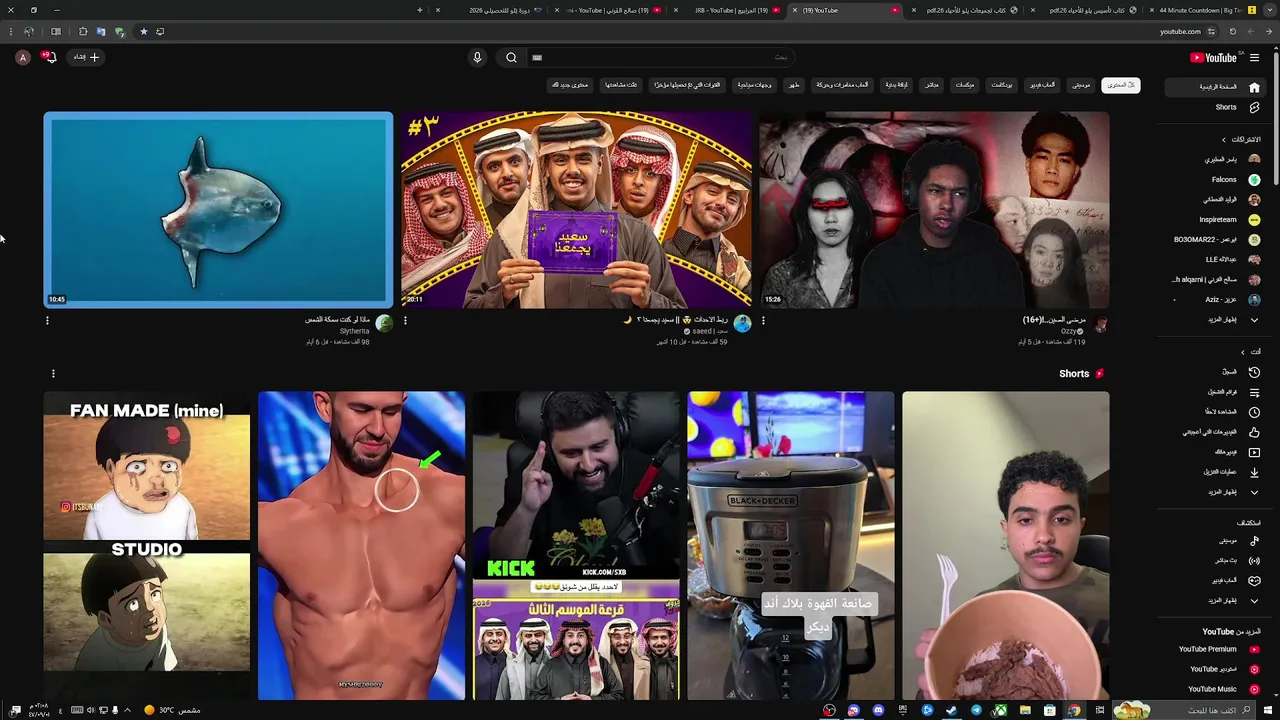Open Ozzy channel avatar under video

[x=1100, y=324]
